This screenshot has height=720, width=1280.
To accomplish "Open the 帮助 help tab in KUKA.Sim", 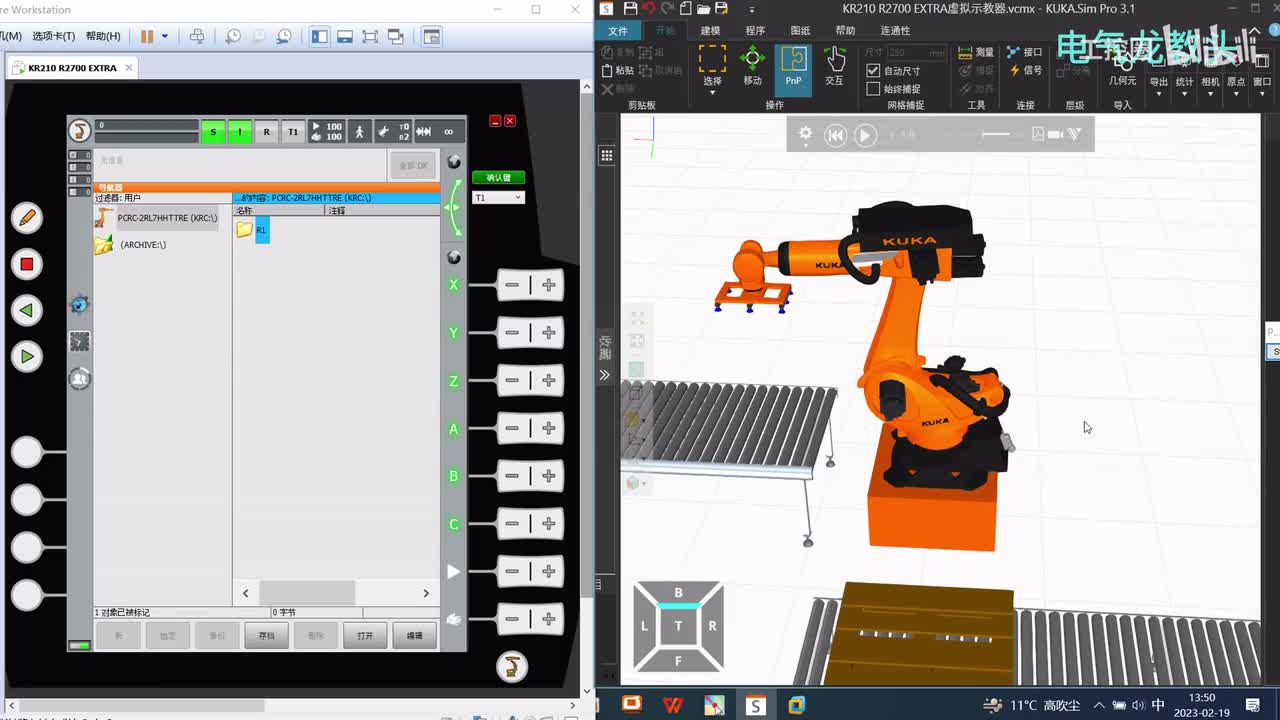I will point(845,31).
